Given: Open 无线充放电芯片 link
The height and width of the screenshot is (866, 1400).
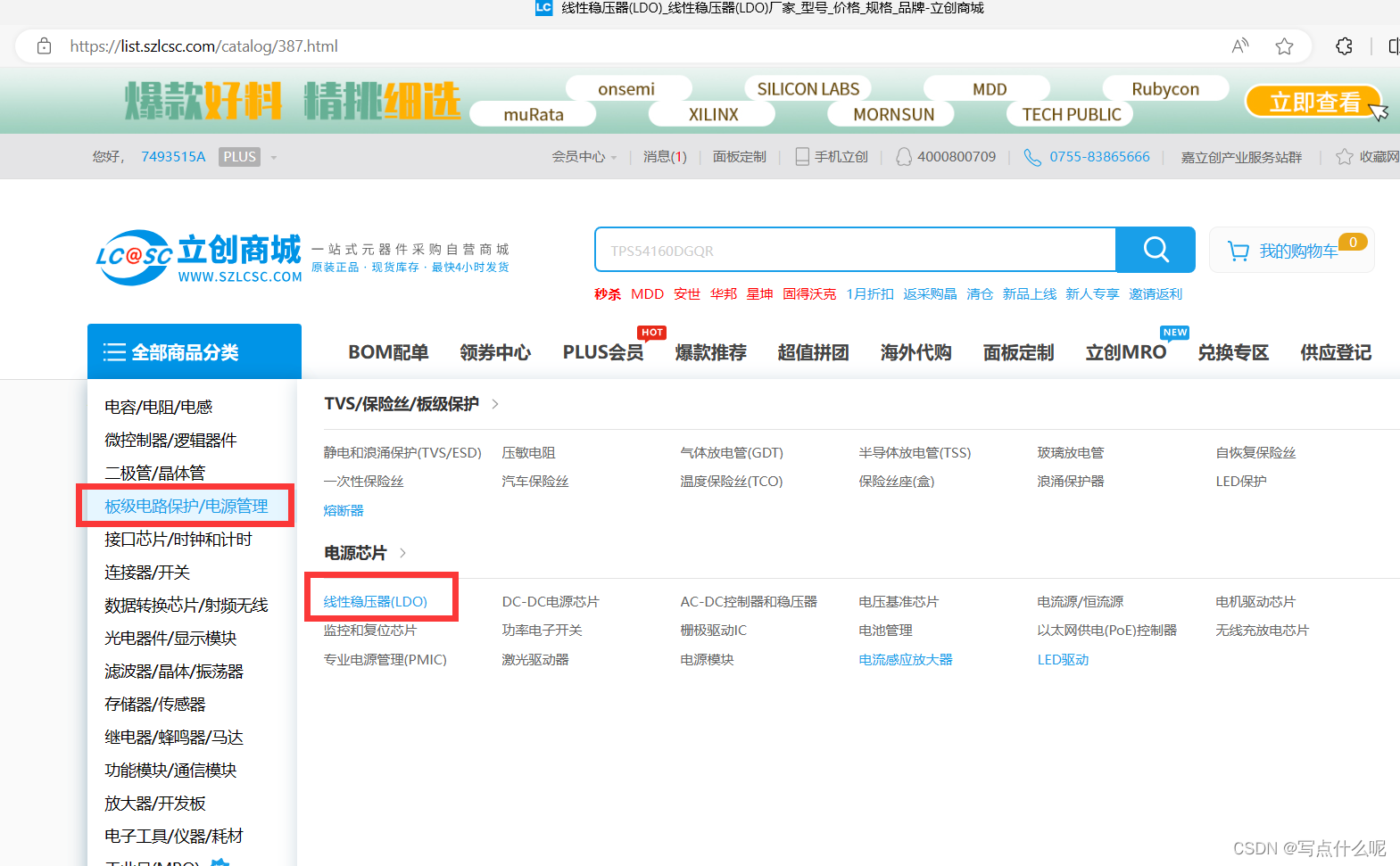Looking at the screenshot, I should click(1262, 631).
